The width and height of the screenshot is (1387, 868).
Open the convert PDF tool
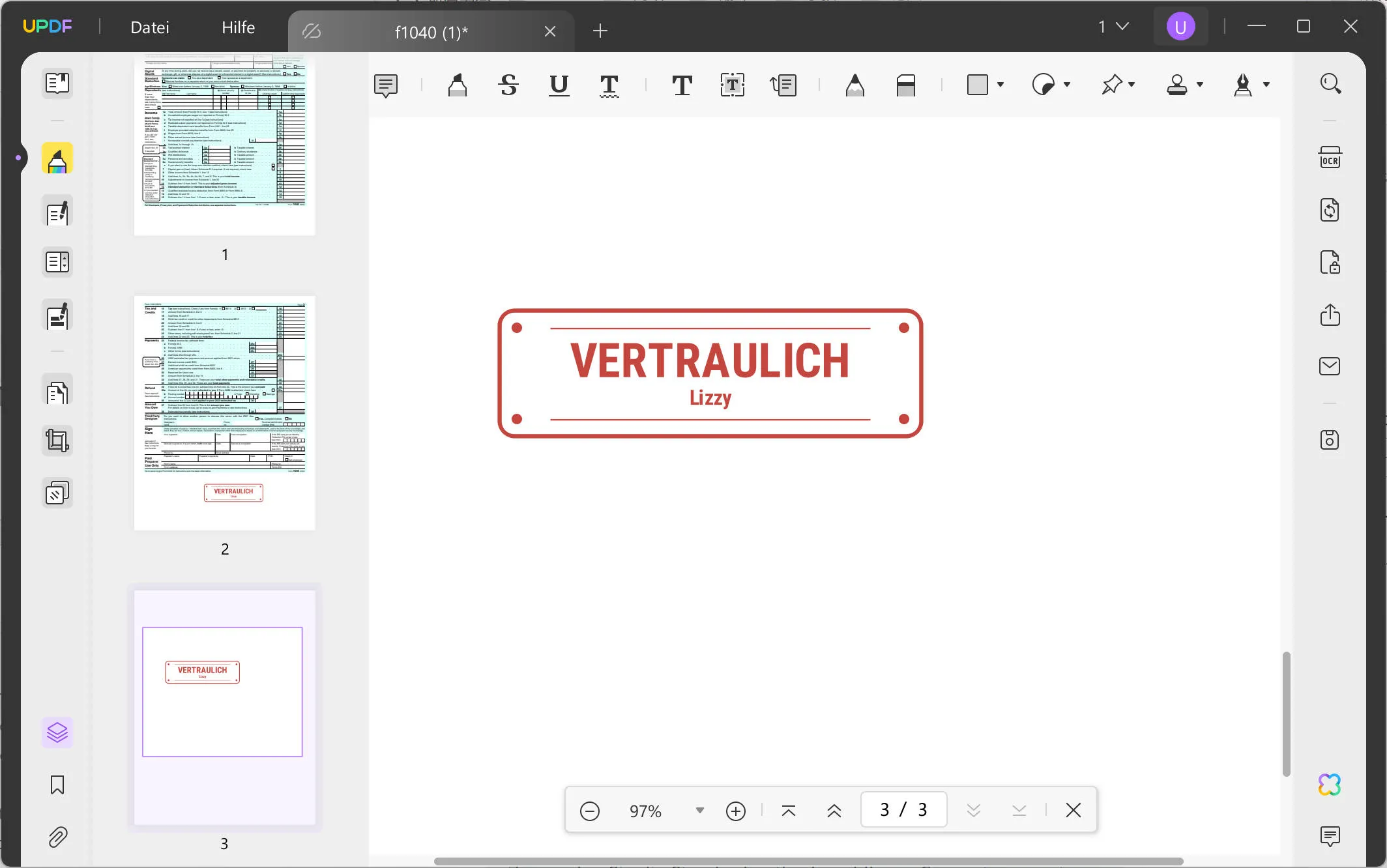click(1330, 210)
